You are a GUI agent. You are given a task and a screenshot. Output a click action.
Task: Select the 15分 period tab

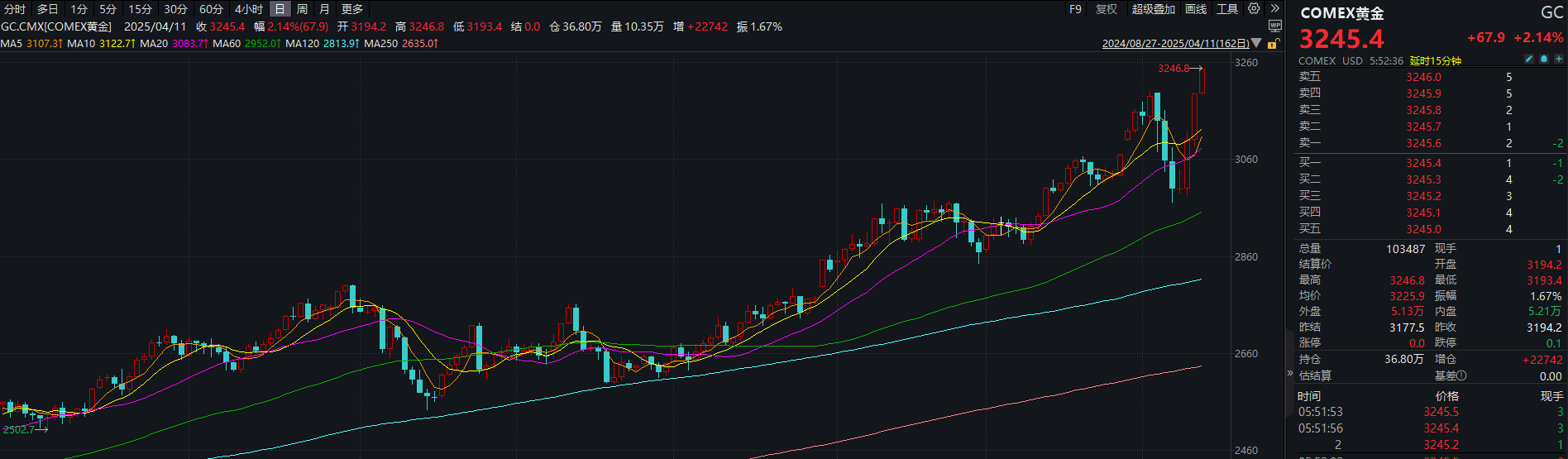click(140, 9)
